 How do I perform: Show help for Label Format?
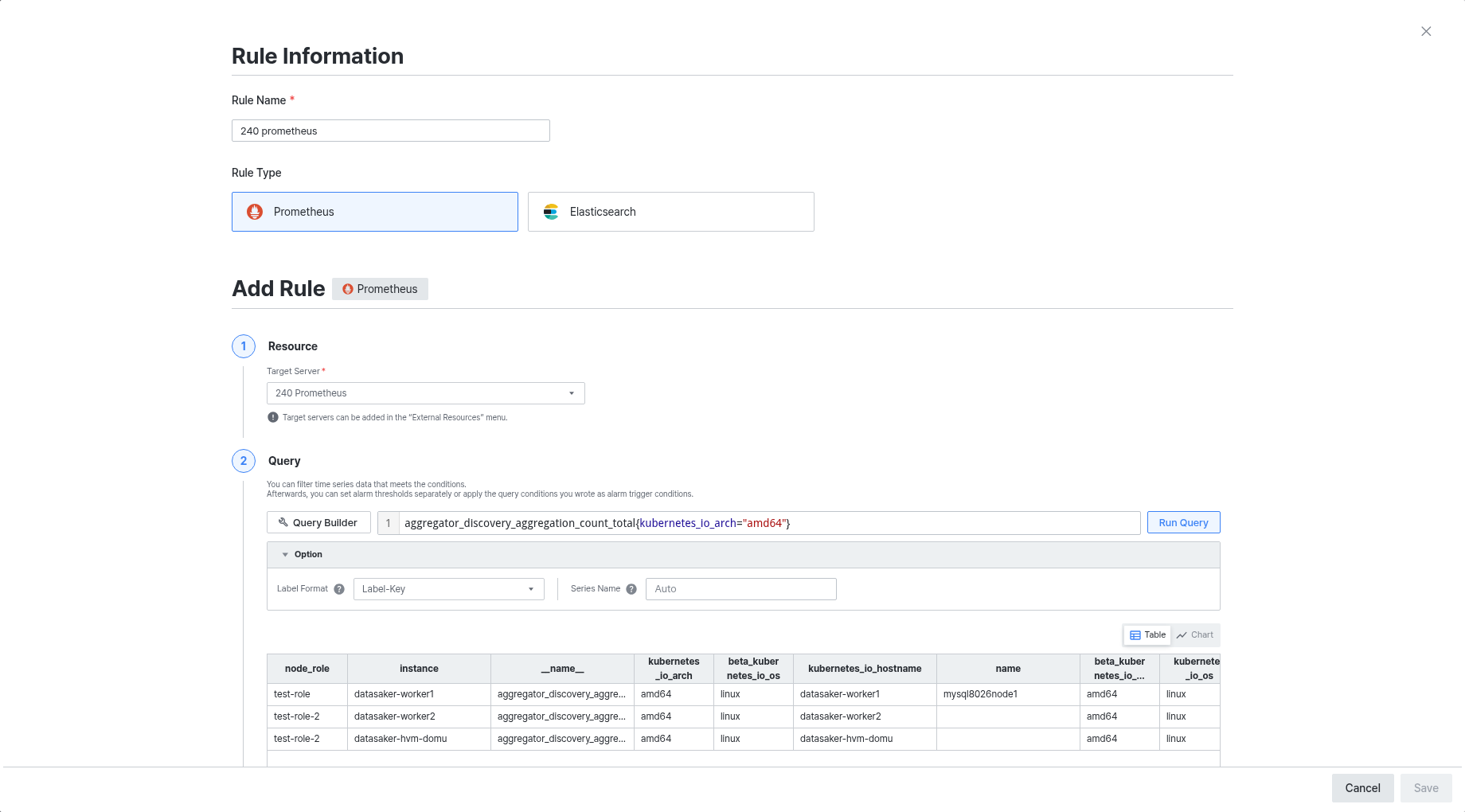(339, 589)
